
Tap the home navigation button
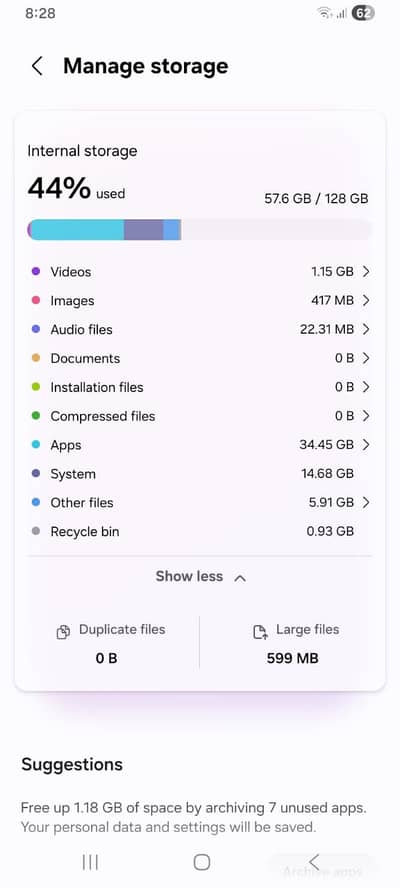(x=202, y=862)
